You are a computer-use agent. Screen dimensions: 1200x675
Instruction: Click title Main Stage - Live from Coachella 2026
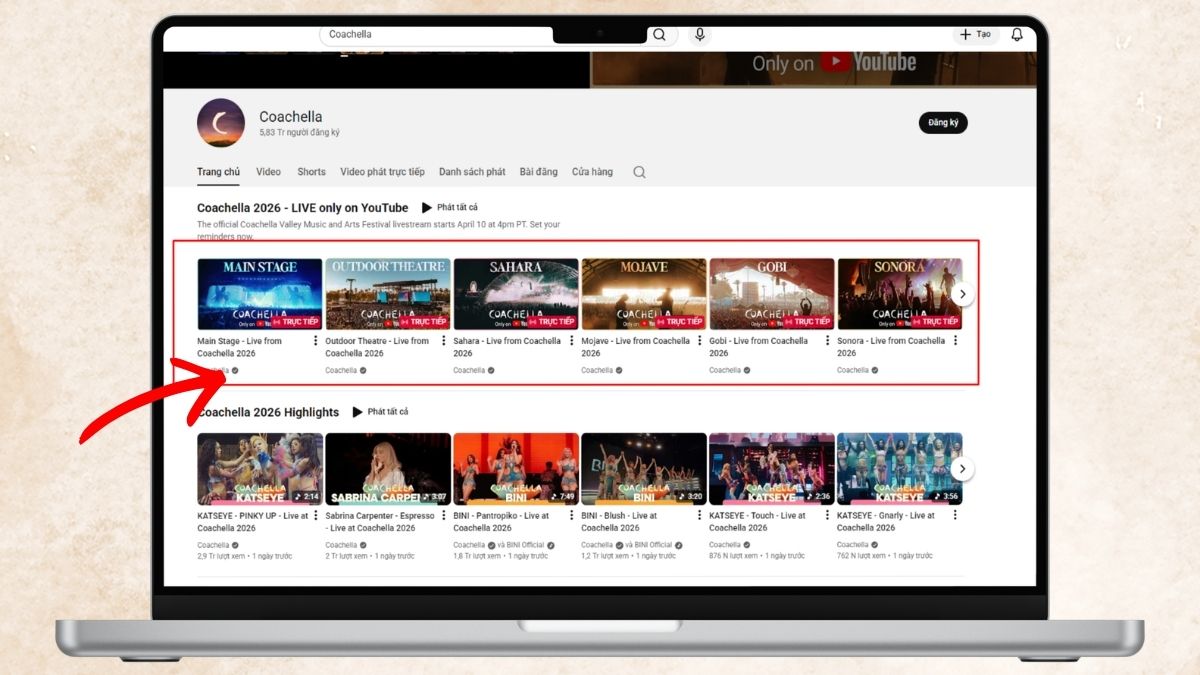pos(240,347)
